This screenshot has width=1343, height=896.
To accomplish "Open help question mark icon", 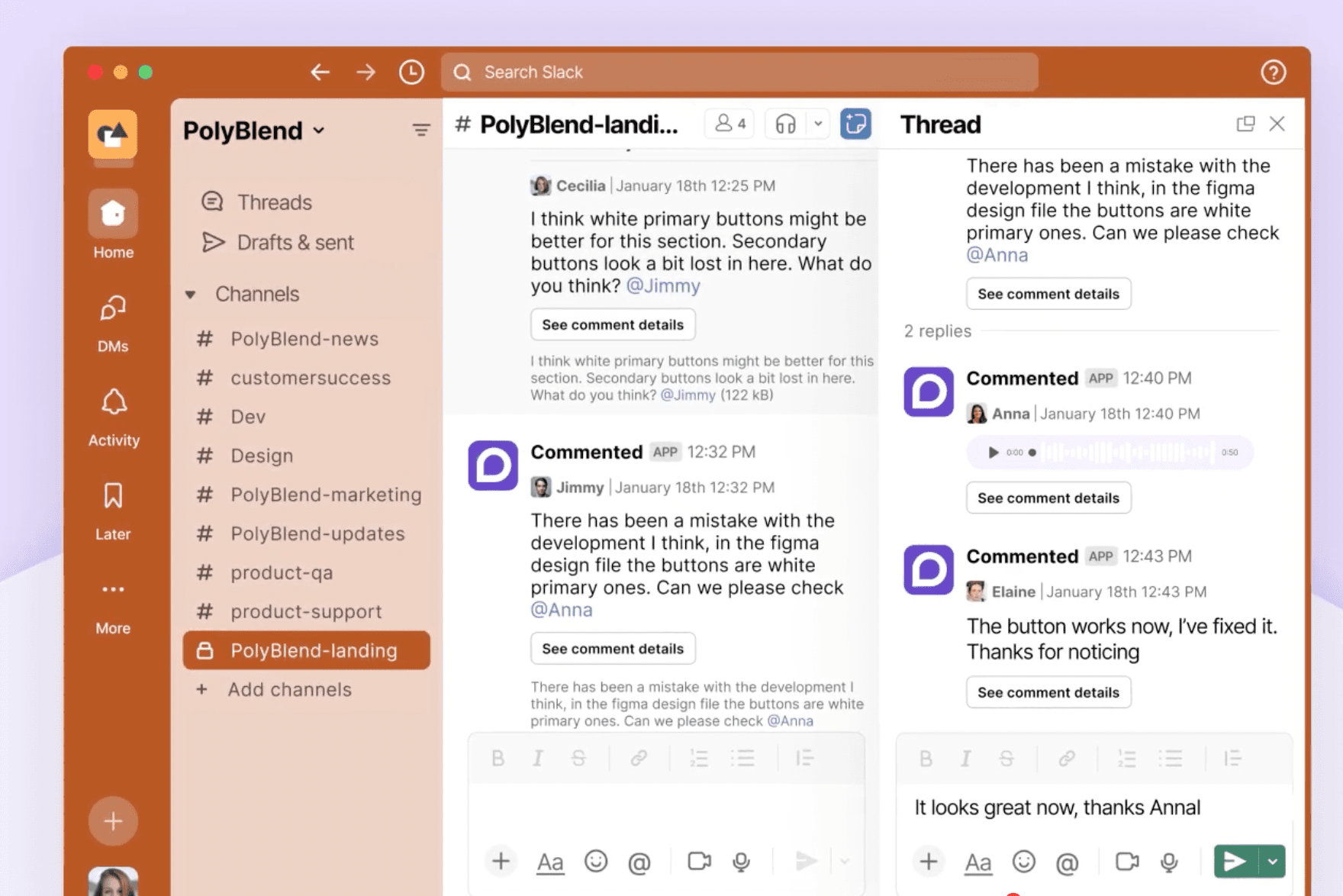I will [x=1273, y=73].
